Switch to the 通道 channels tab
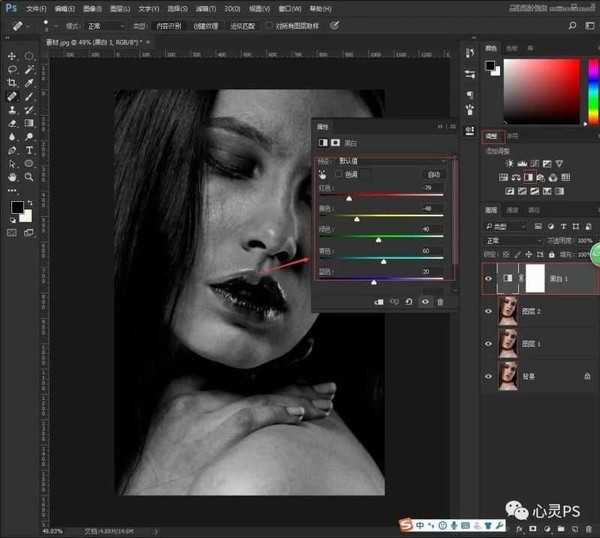Screen dimensions: 600x538 point(512,210)
